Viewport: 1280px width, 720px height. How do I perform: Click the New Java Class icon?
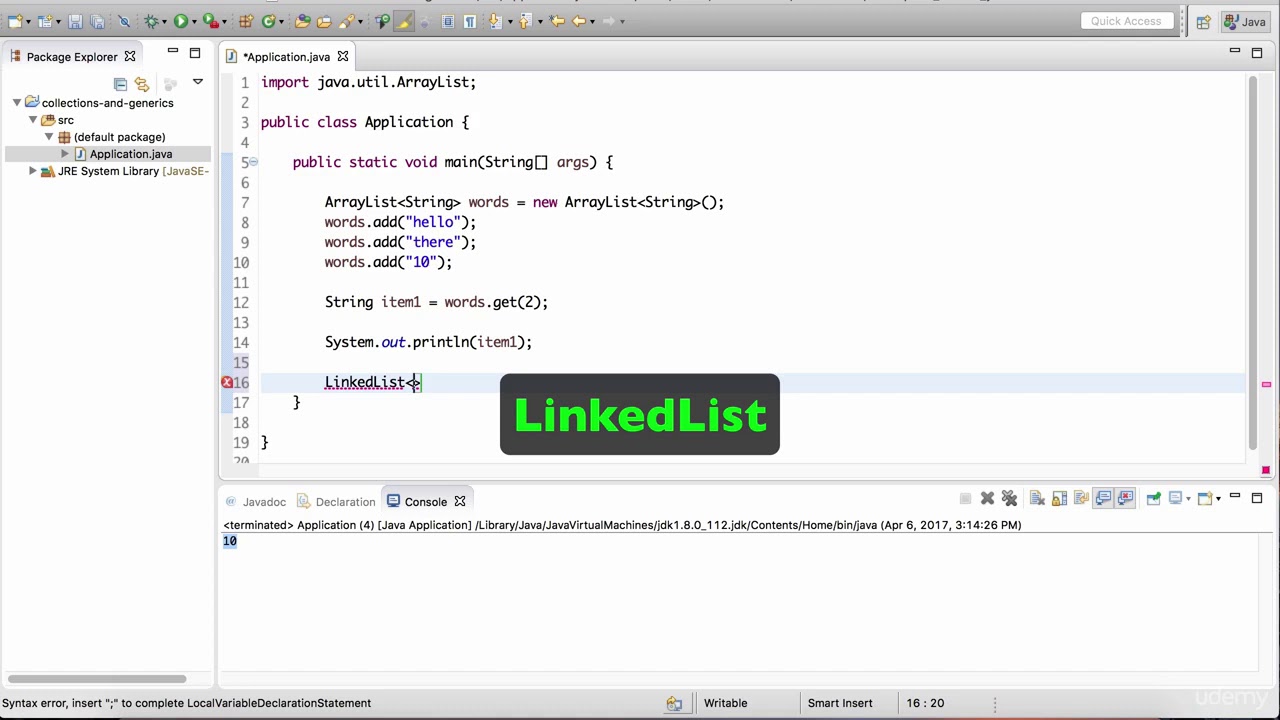coord(269,21)
